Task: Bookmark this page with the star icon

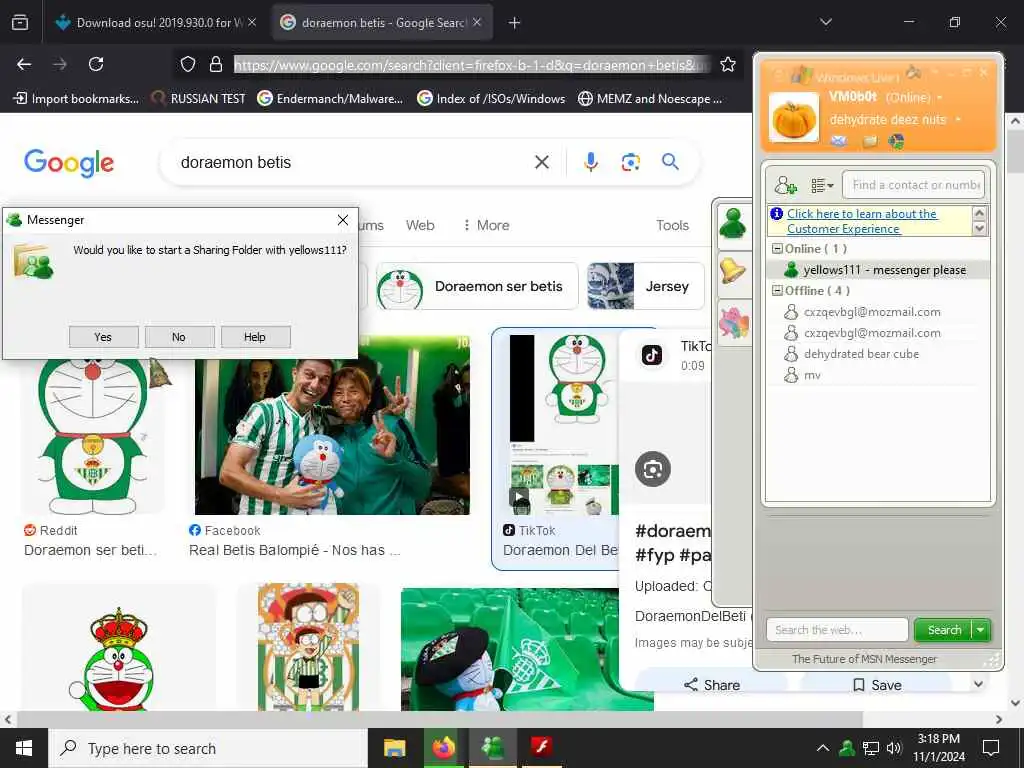Action: [x=728, y=64]
